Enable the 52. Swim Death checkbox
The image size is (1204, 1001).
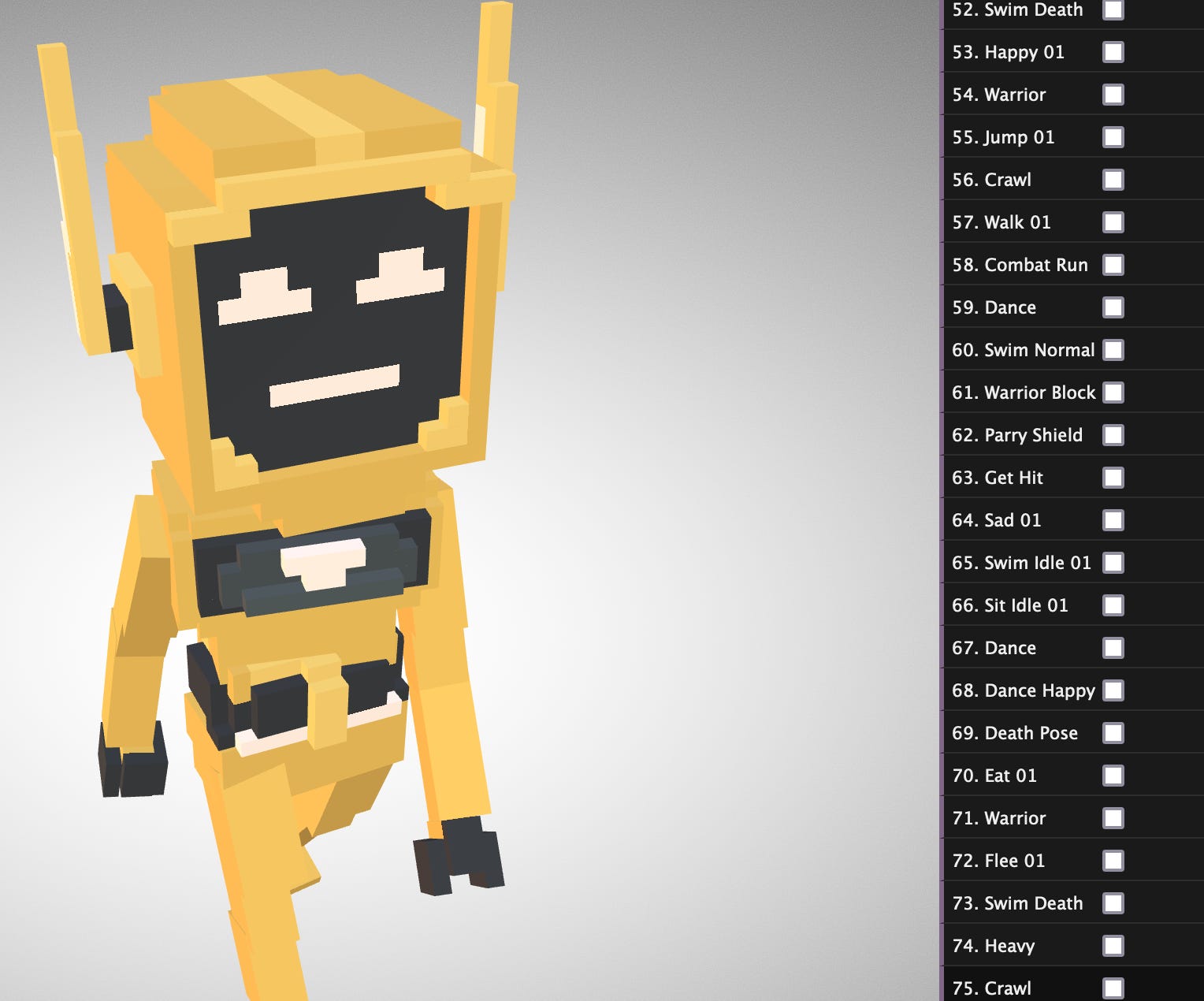point(1113,9)
